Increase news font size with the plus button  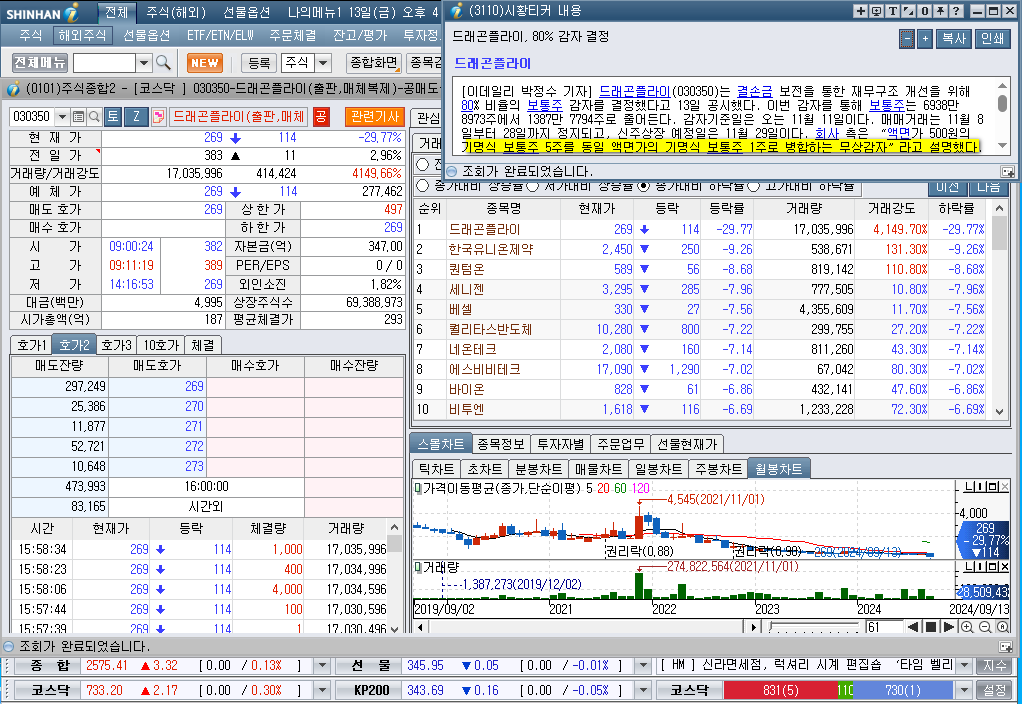pyautogui.click(x=925, y=38)
